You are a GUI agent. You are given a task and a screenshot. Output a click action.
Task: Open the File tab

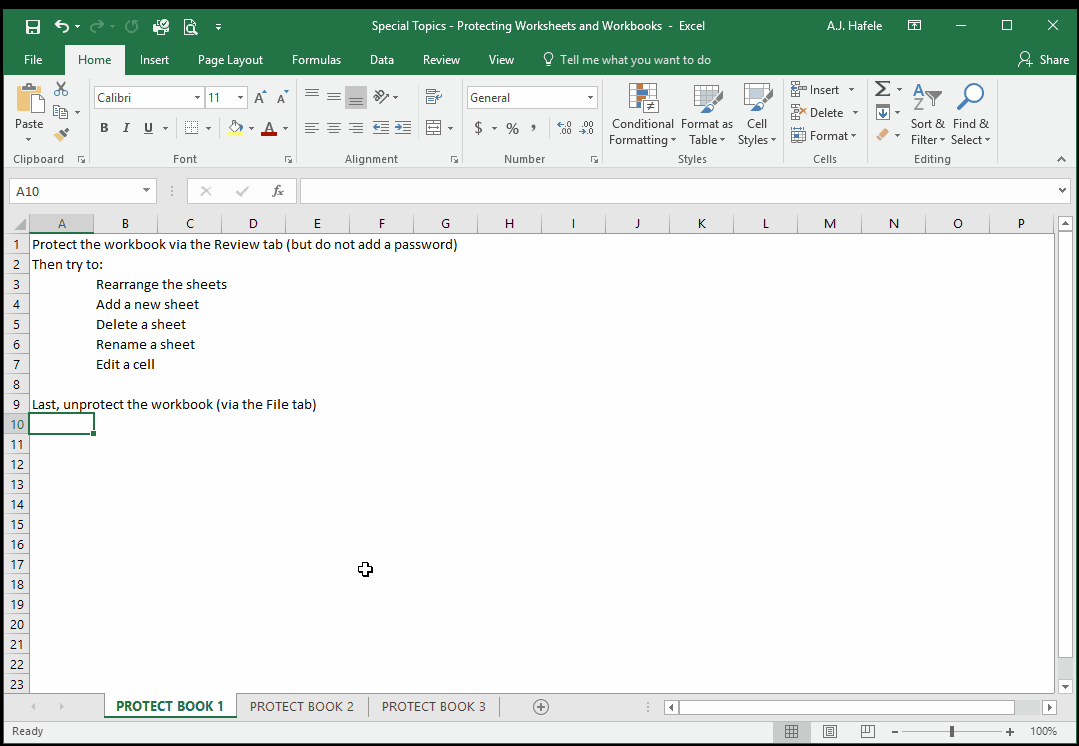click(x=33, y=60)
